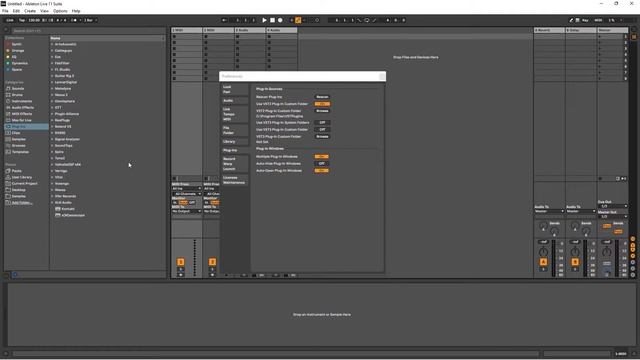Open the 1 Bar quantization dropdown
The height and width of the screenshot is (360, 640).
click(x=91, y=20)
